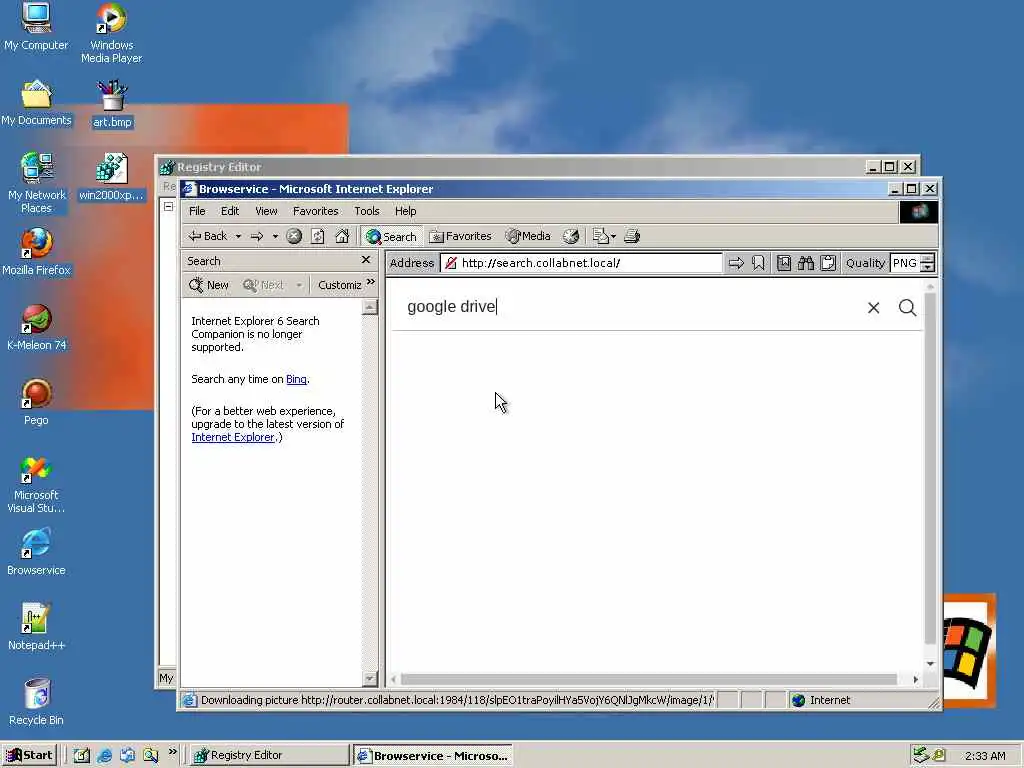Select the Windows Media Player desktop icon

pyautogui.click(x=111, y=33)
